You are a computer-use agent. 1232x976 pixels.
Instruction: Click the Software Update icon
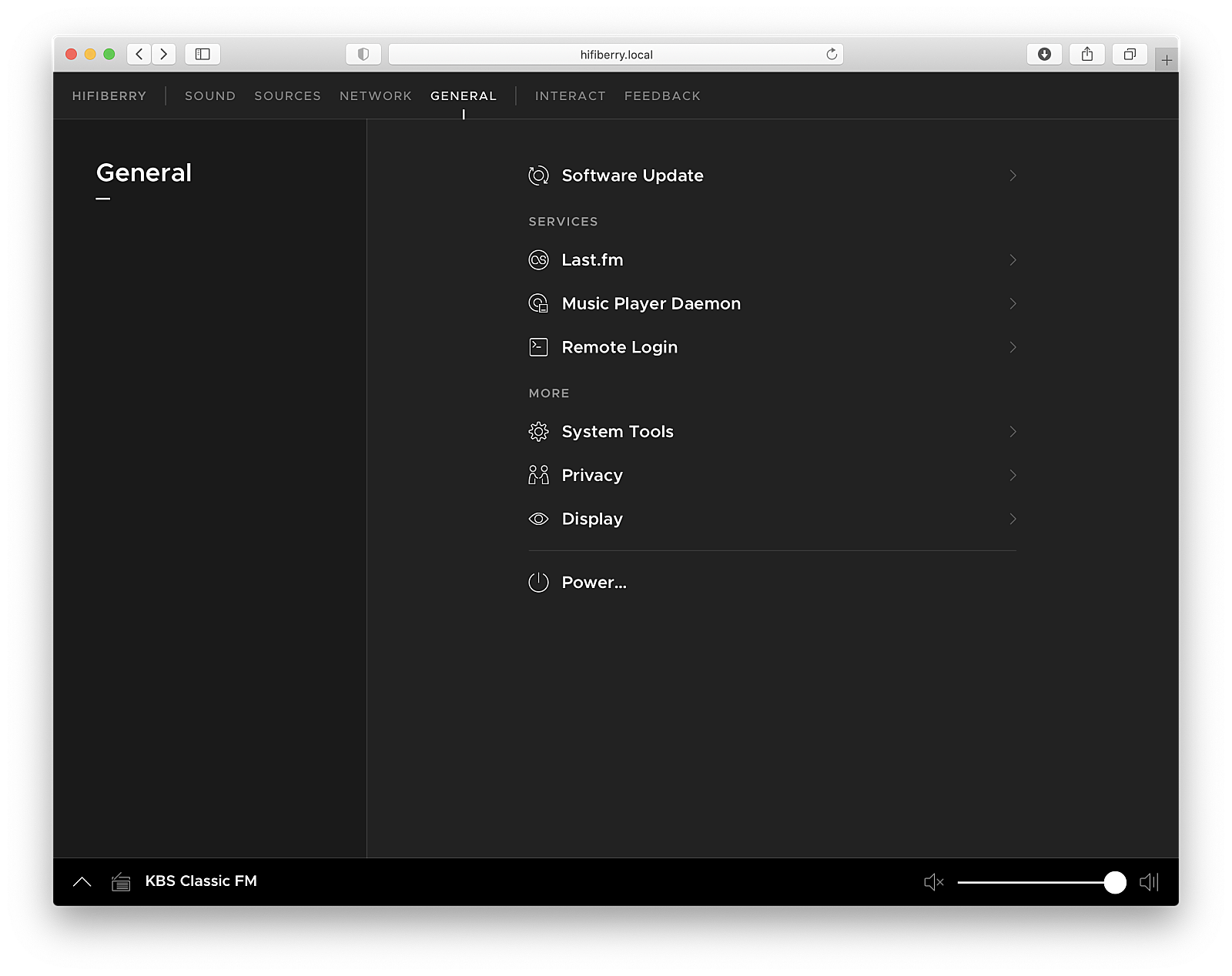(x=538, y=175)
